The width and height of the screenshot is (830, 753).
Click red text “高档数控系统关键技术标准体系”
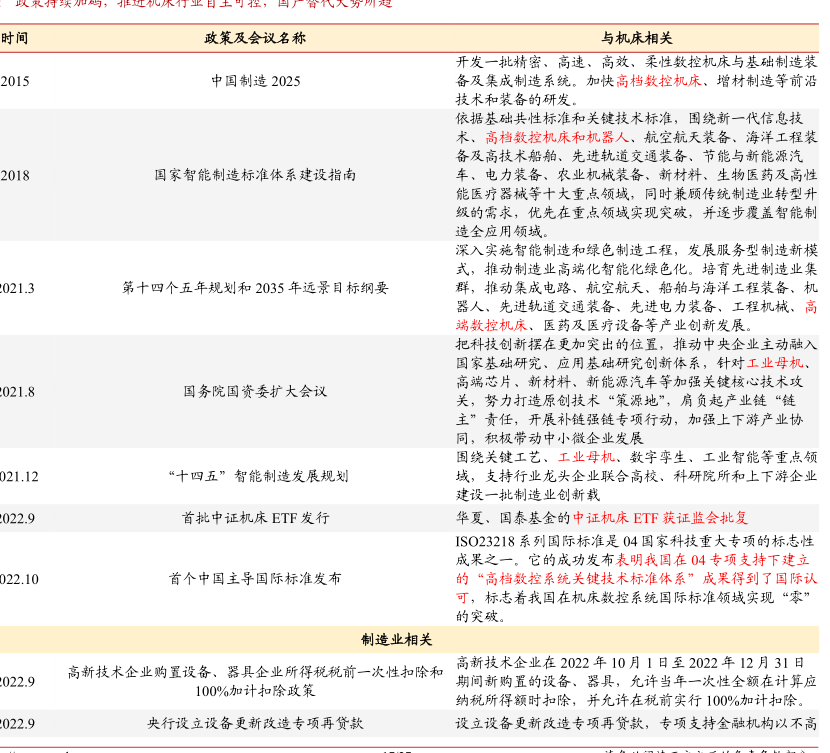pyautogui.click(x=588, y=579)
